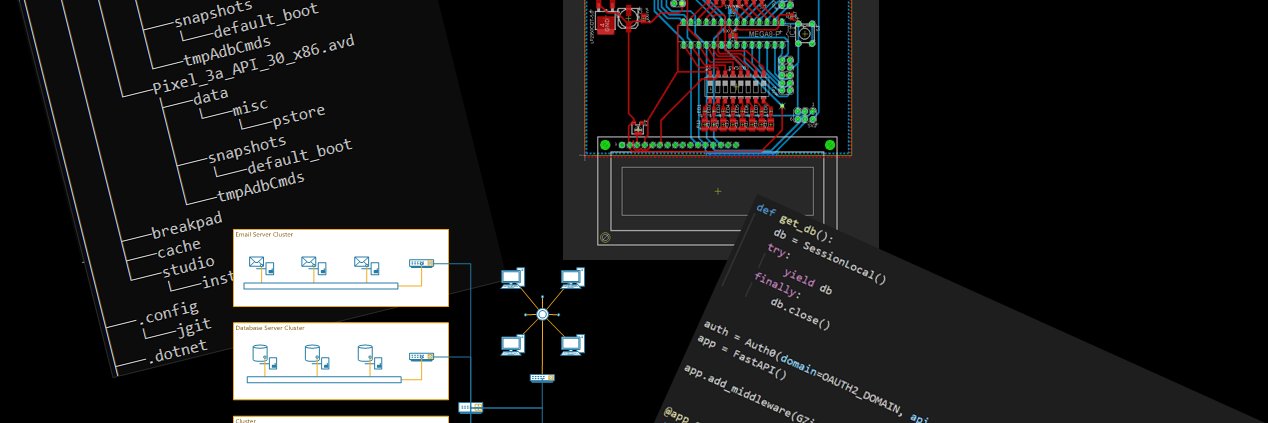This screenshot has height=423, width=1268.
Task: Click the 'db.close()' code line
Action: (x=799, y=313)
